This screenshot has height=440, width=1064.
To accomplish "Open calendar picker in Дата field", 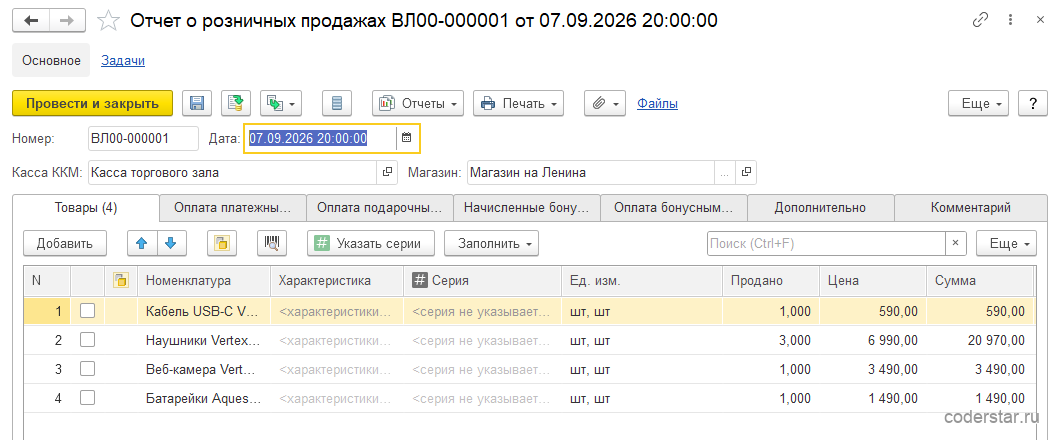I will [406, 138].
